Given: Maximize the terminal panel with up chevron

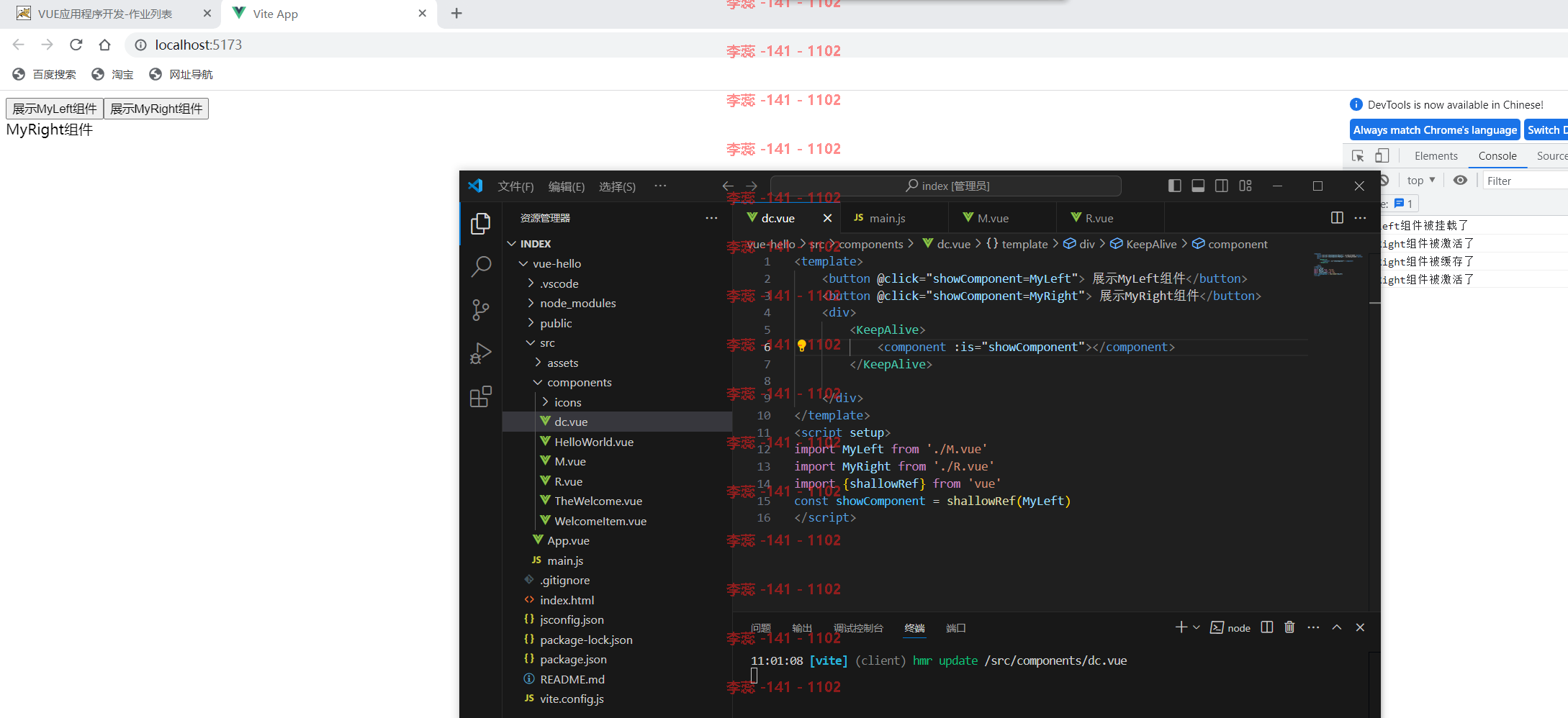Looking at the screenshot, I should click(1337, 627).
